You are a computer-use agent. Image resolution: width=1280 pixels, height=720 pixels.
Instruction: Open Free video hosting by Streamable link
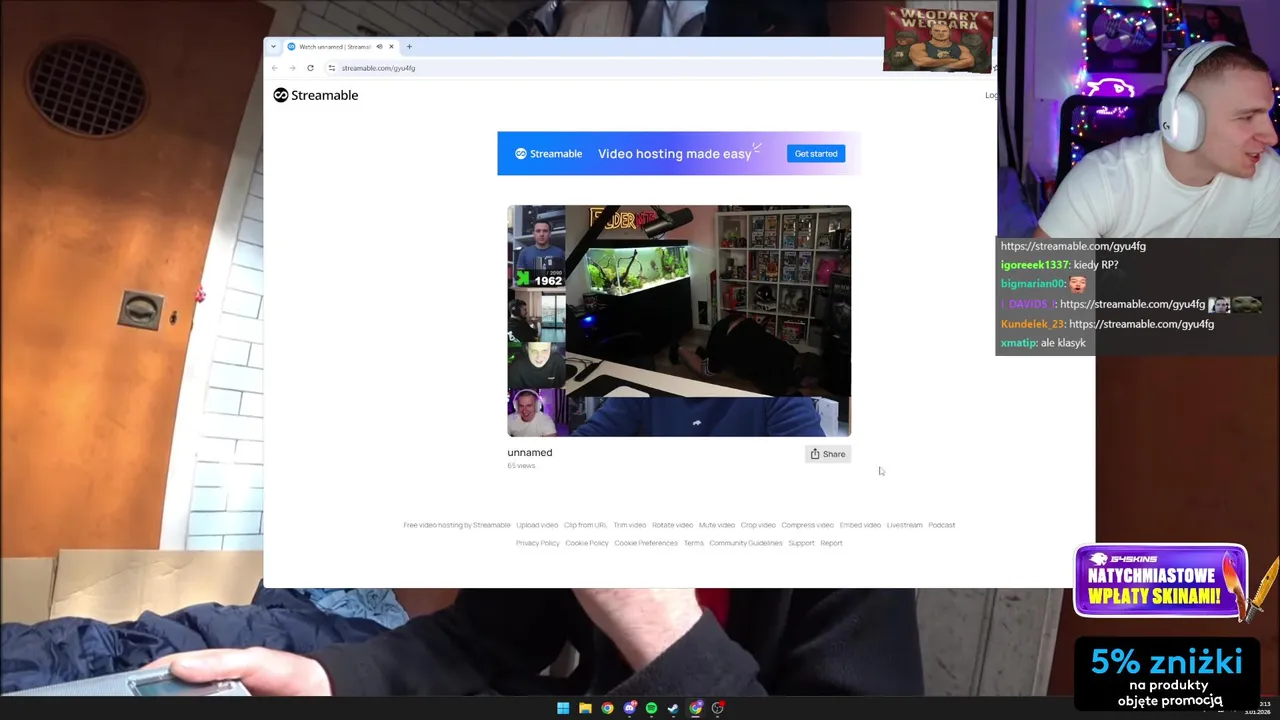coord(457,525)
